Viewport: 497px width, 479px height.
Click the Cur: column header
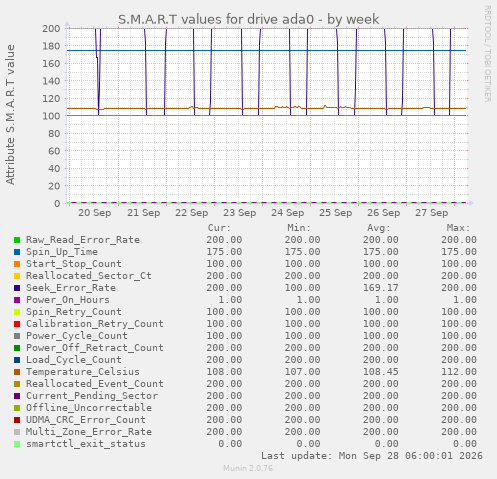pyautogui.click(x=219, y=228)
